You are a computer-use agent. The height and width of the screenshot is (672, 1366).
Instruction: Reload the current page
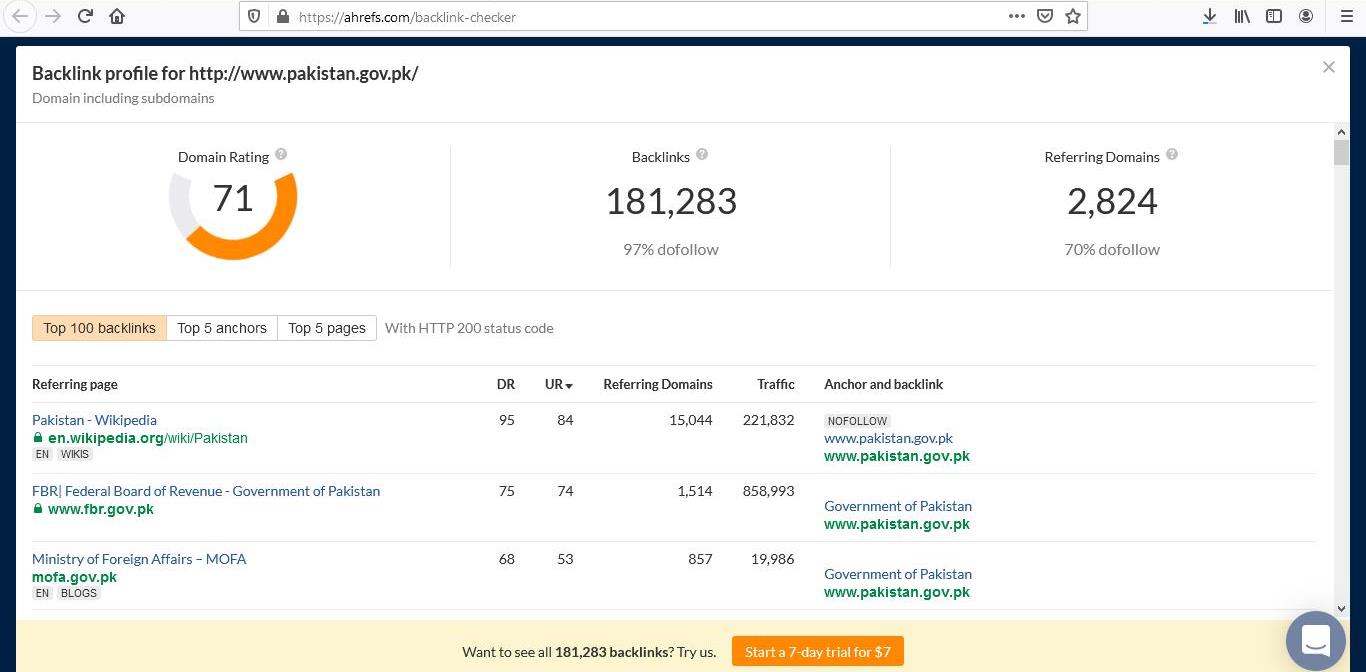click(x=86, y=16)
